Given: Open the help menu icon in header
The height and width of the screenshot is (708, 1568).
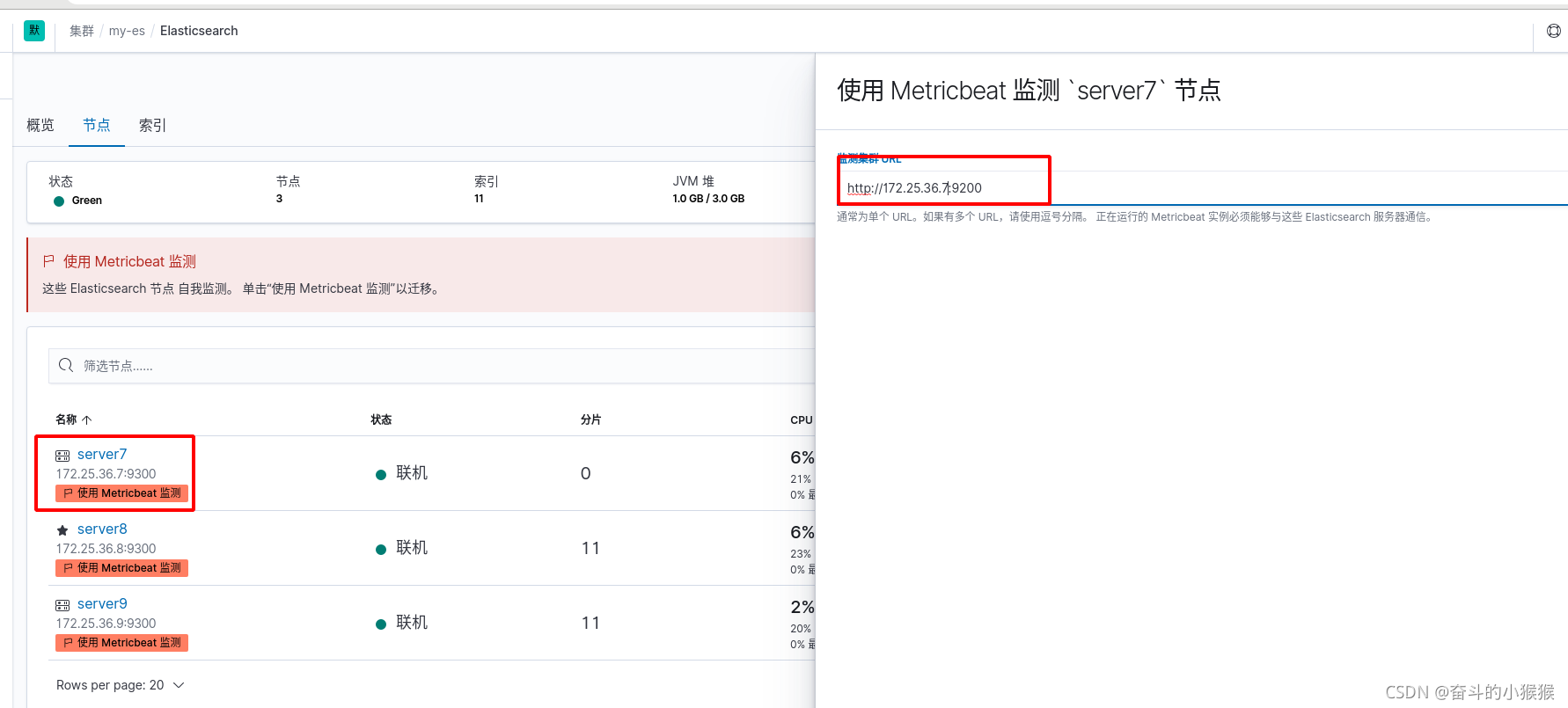Looking at the screenshot, I should (x=1554, y=31).
